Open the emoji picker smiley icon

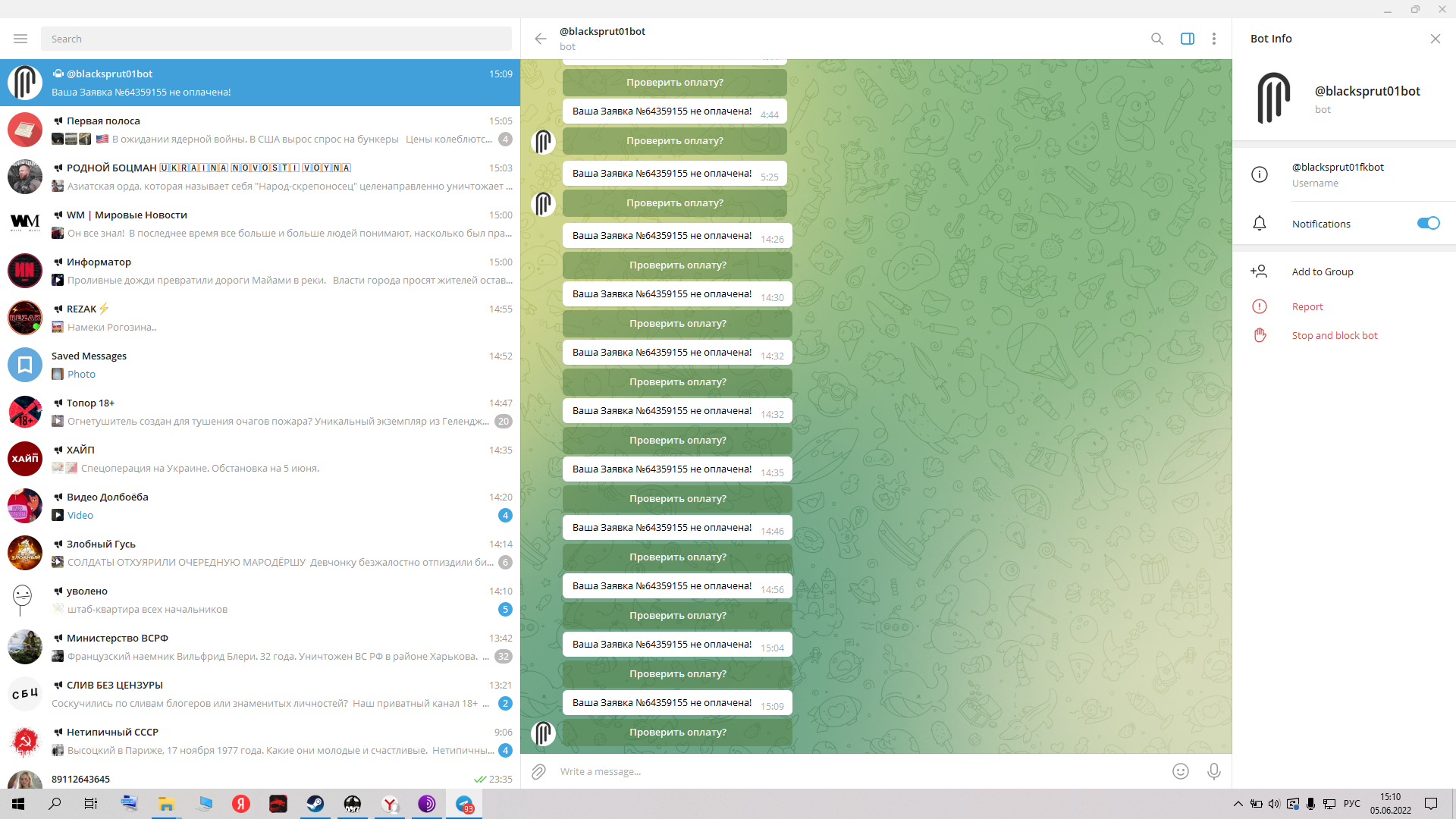pyautogui.click(x=1181, y=771)
